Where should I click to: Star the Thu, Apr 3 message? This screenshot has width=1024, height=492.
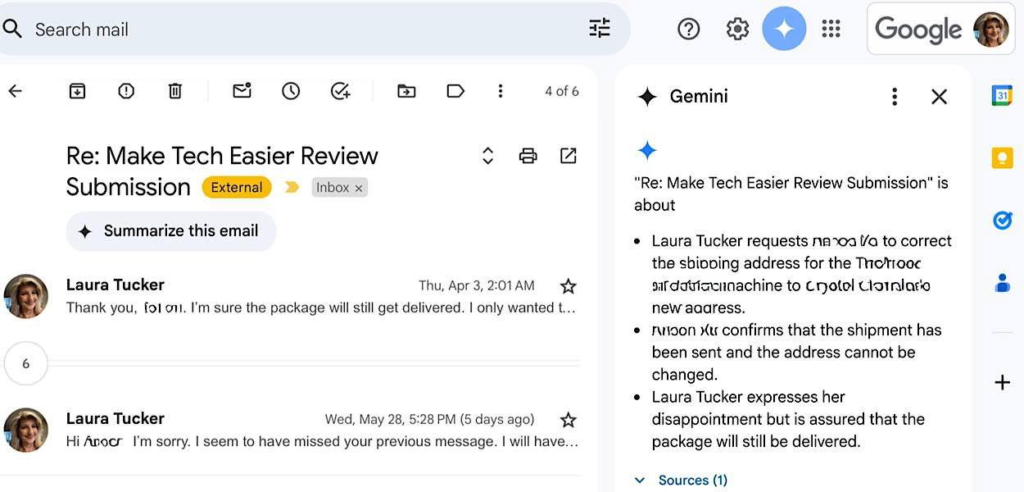click(568, 286)
